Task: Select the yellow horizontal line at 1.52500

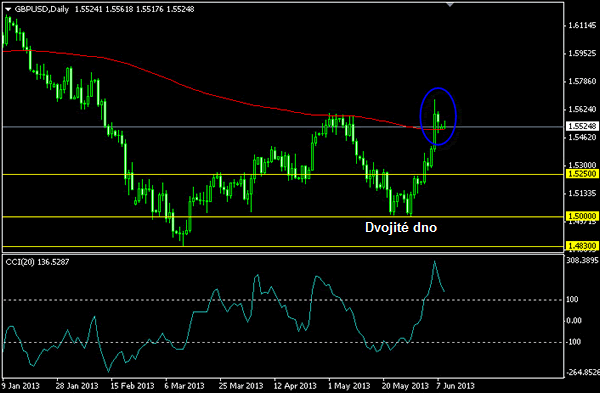Action: coord(283,174)
